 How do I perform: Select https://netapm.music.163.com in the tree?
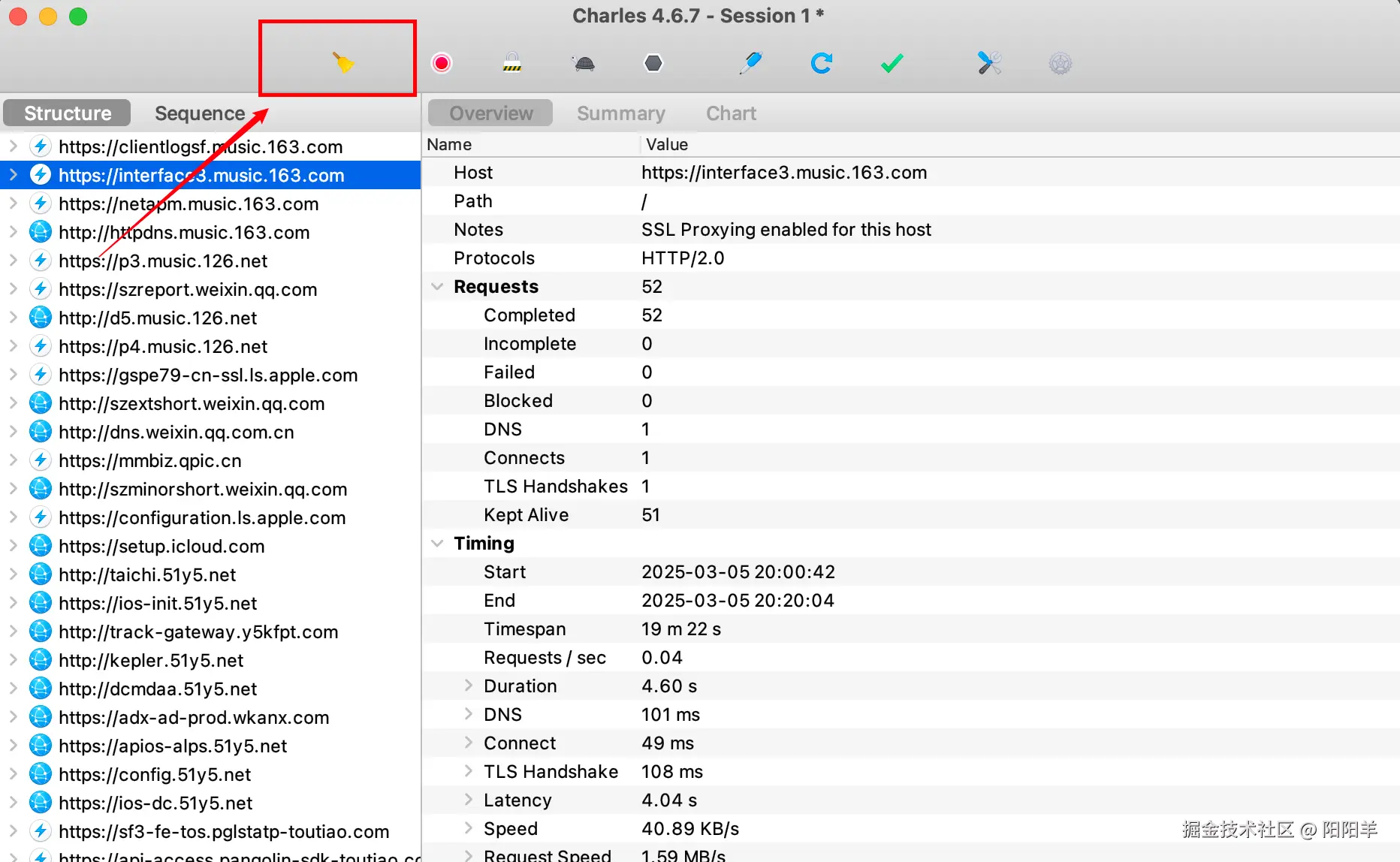pyautogui.click(x=189, y=203)
